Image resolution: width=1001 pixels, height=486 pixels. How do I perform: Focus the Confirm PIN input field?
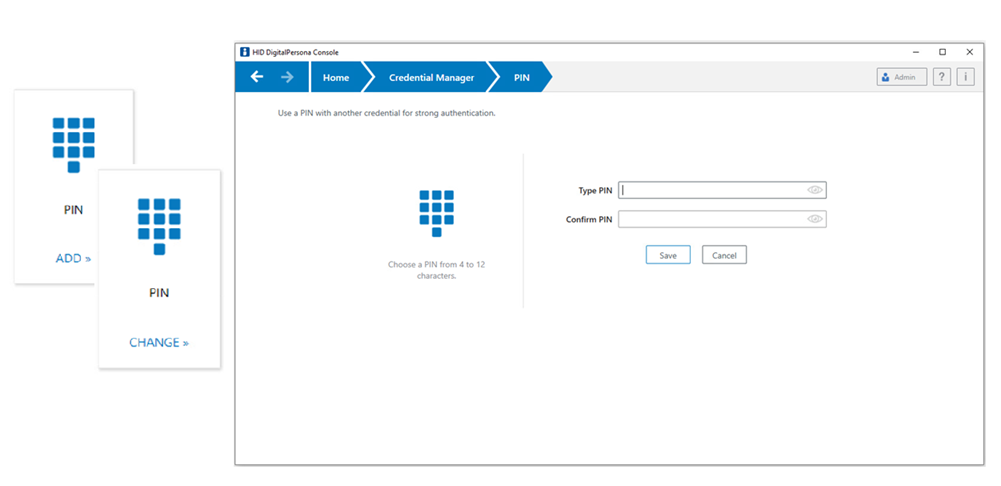click(711, 219)
